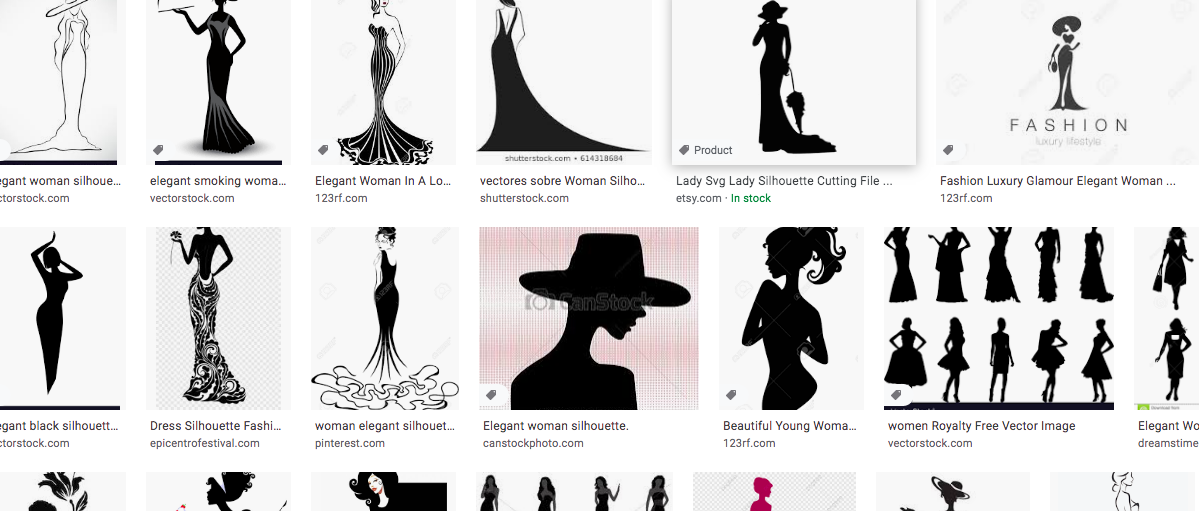Click the tag icon on the striped gown image
The width and height of the screenshot is (1199, 511).
[323, 150]
